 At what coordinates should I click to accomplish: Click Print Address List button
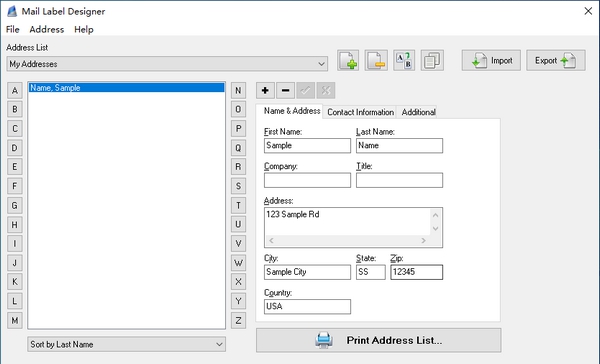tap(378, 340)
